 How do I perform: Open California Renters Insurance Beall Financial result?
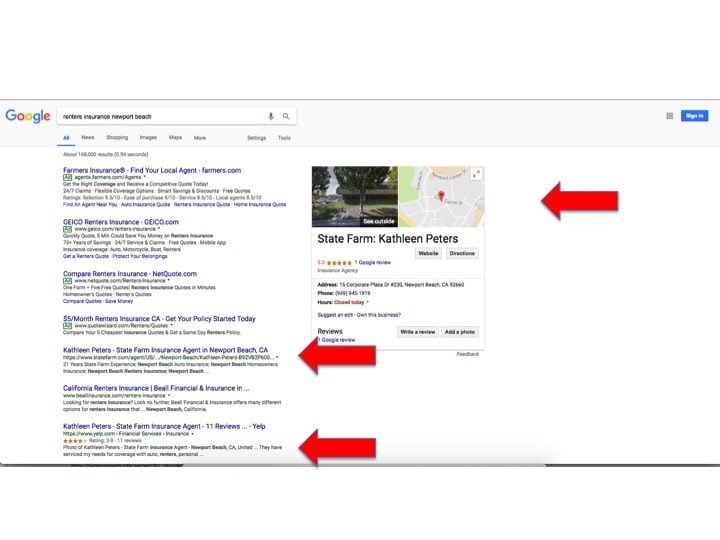[156, 388]
